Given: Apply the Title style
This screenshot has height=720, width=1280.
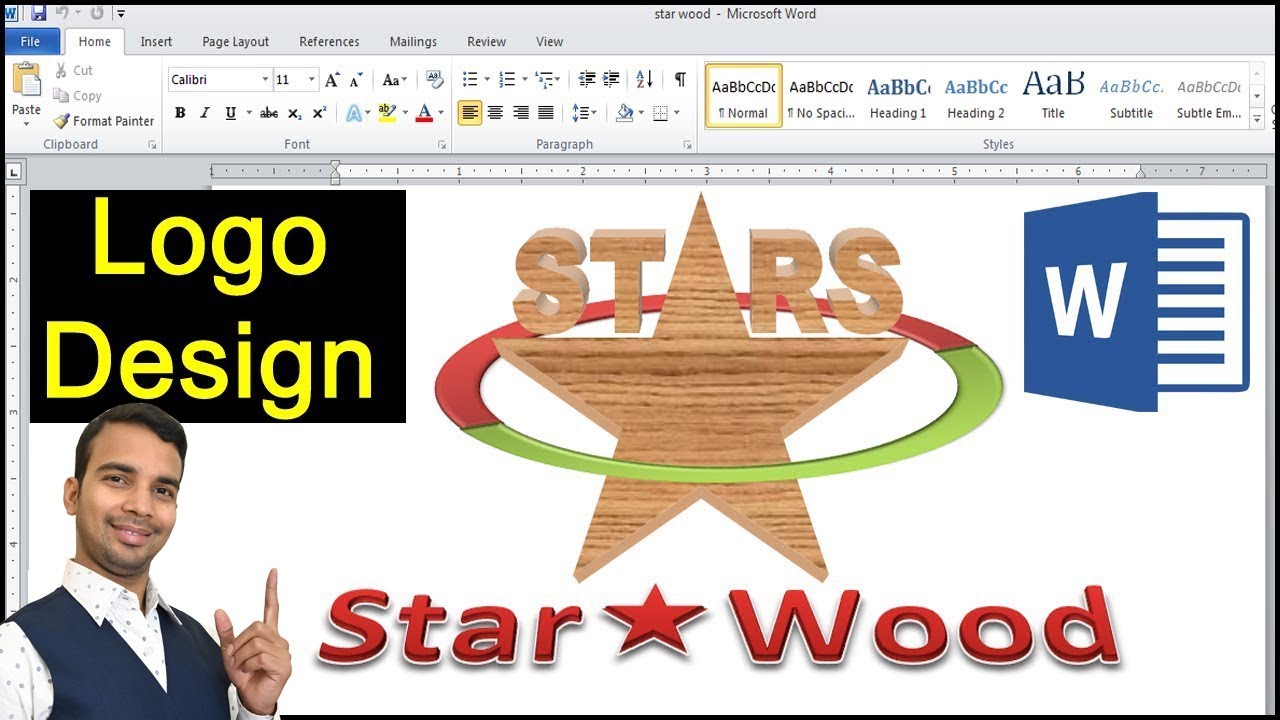Looking at the screenshot, I should [1053, 96].
